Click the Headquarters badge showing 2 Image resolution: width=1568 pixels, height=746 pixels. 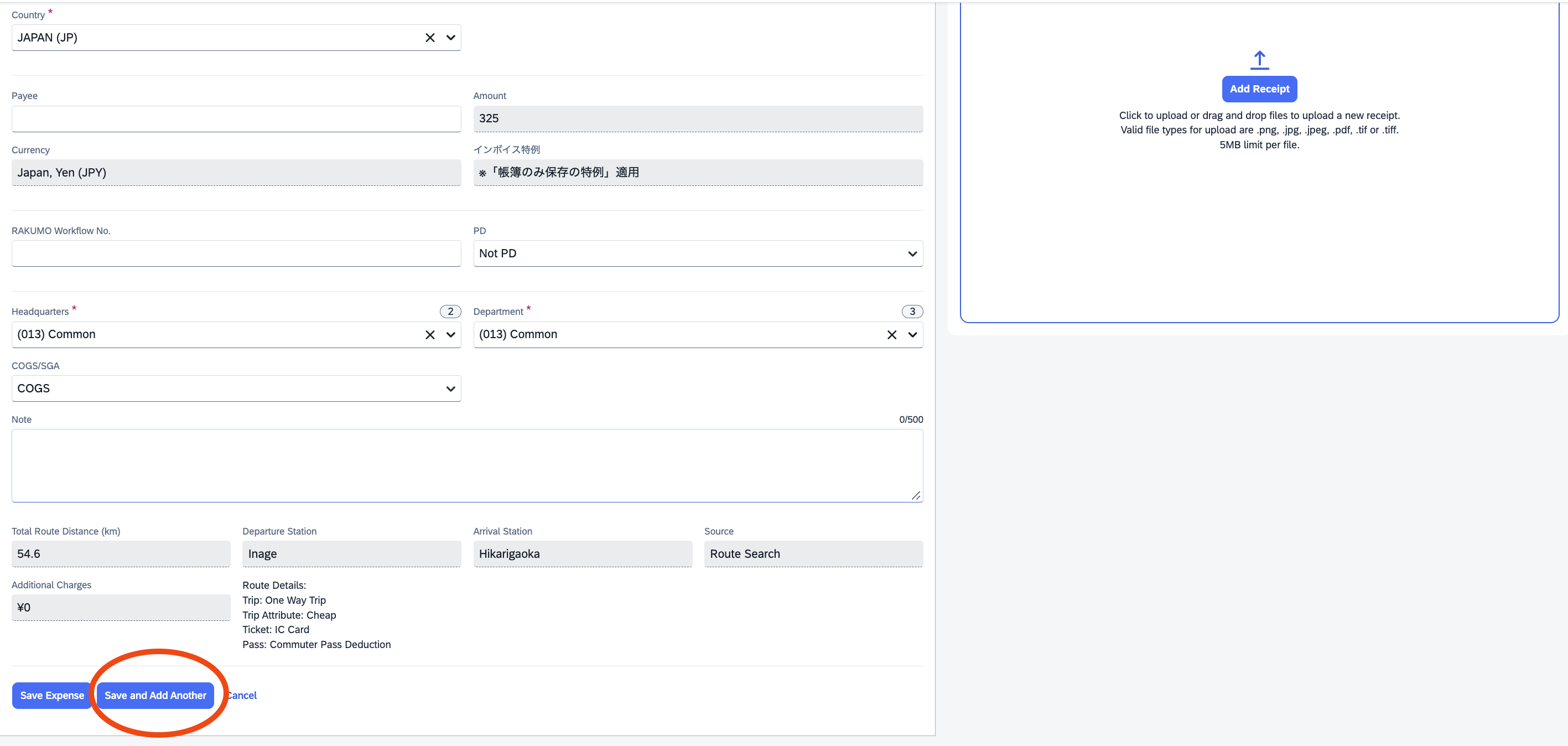[x=450, y=311]
